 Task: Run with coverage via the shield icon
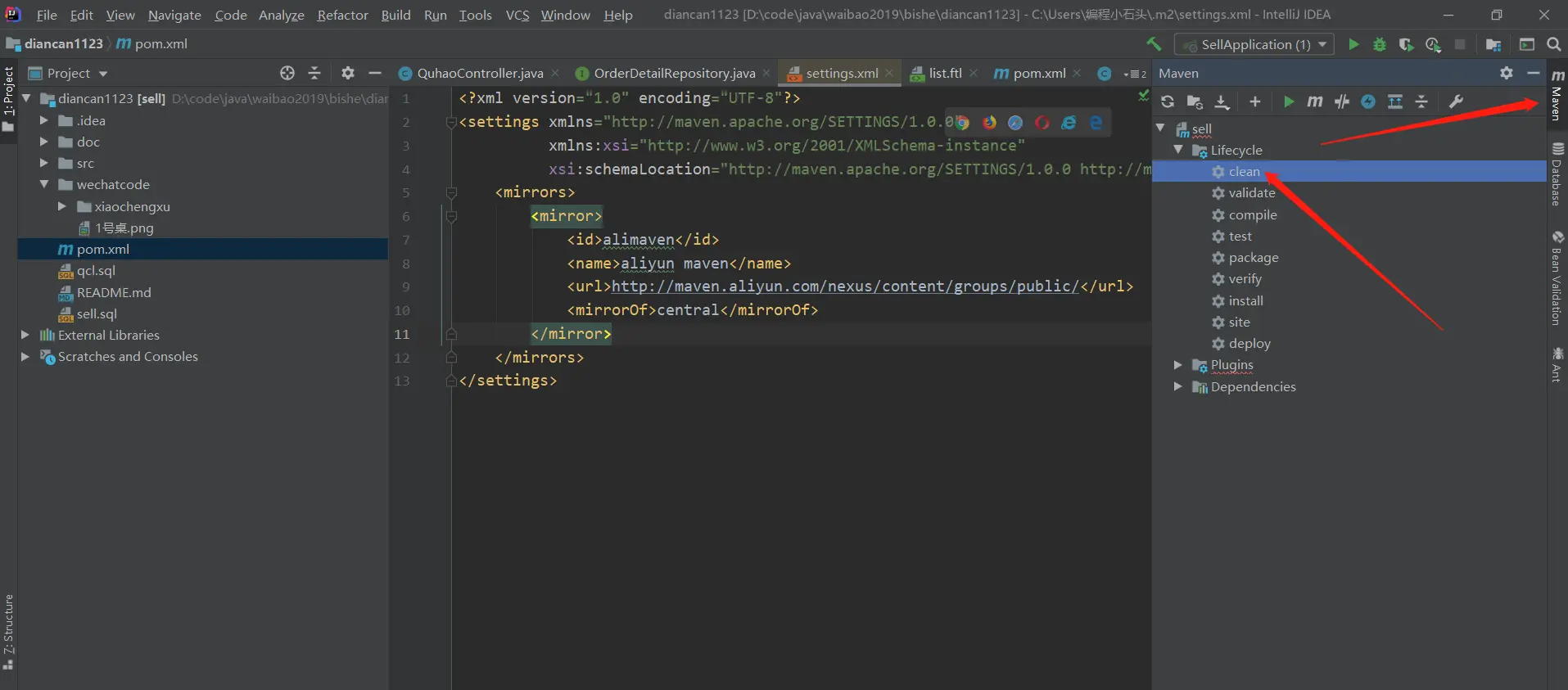[1406, 44]
